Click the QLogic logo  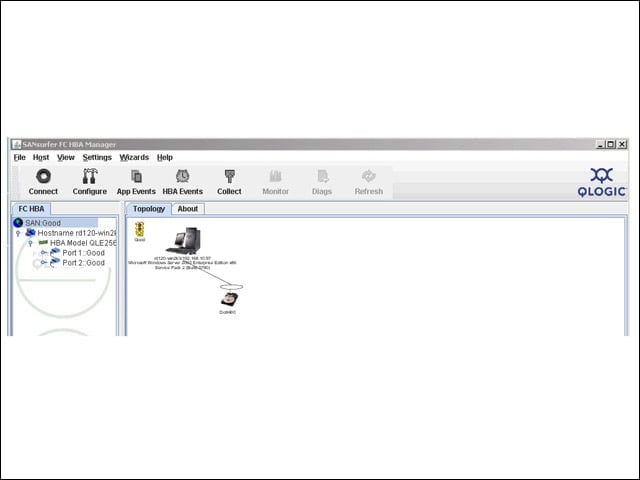click(x=601, y=182)
